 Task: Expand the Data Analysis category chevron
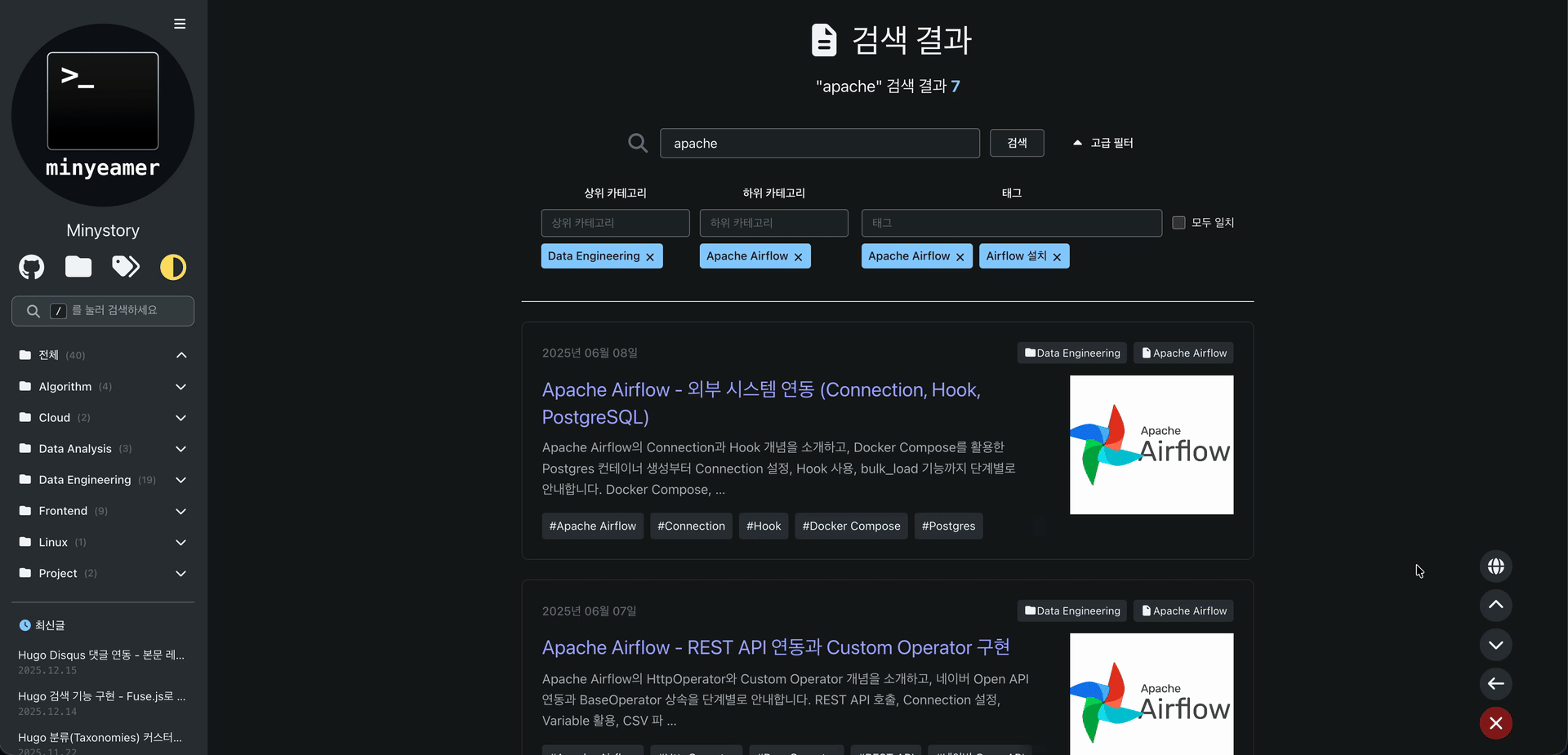181,449
